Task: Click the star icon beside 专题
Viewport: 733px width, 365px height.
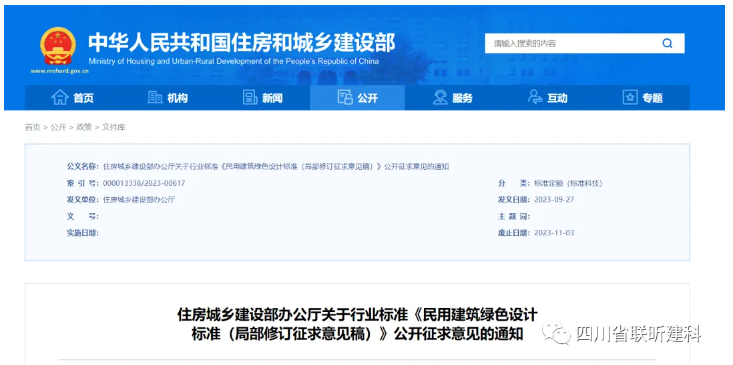Action: pos(630,97)
